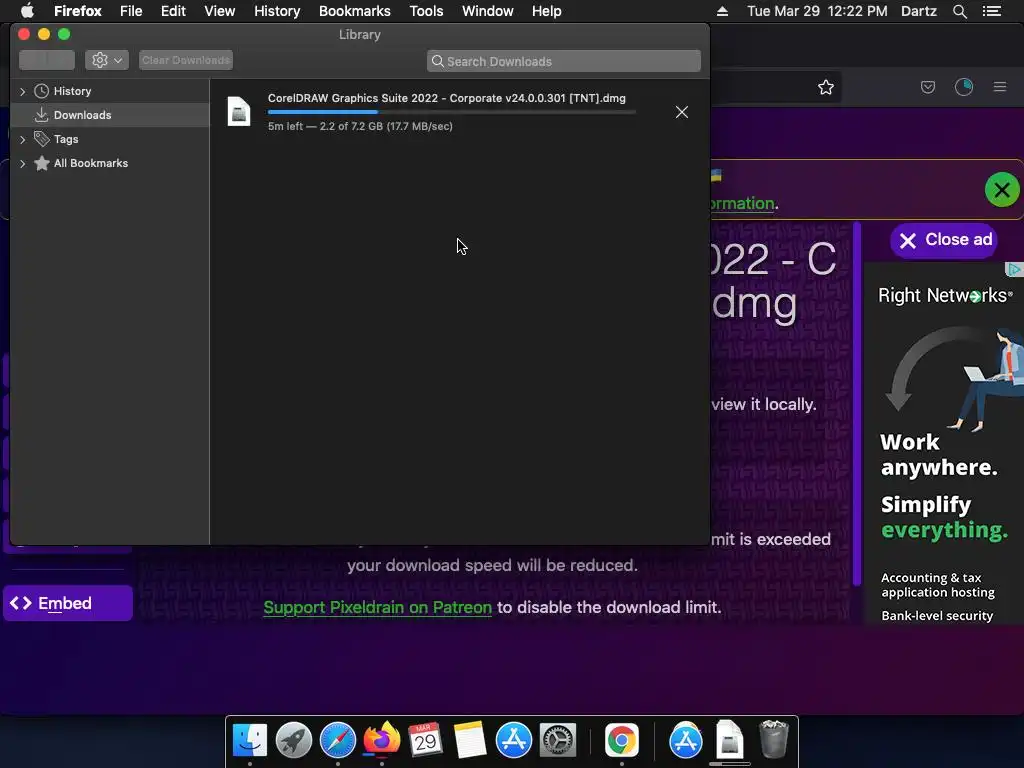The height and width of the screenshot is (768, 1024).
Task: Open Notes from the Dock
Action: [470, 740]
